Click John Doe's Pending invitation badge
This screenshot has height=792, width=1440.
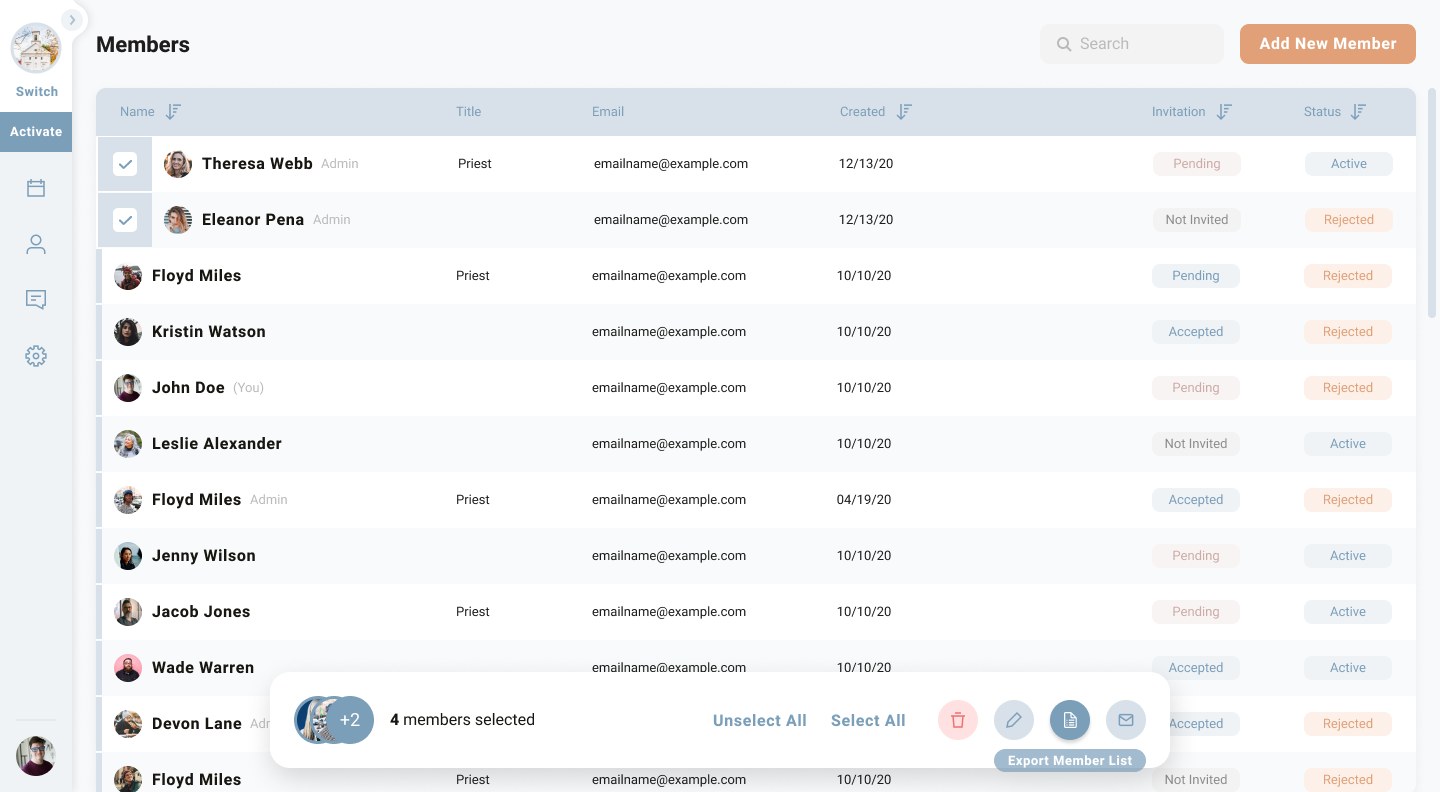click(x=1196, y=388)
